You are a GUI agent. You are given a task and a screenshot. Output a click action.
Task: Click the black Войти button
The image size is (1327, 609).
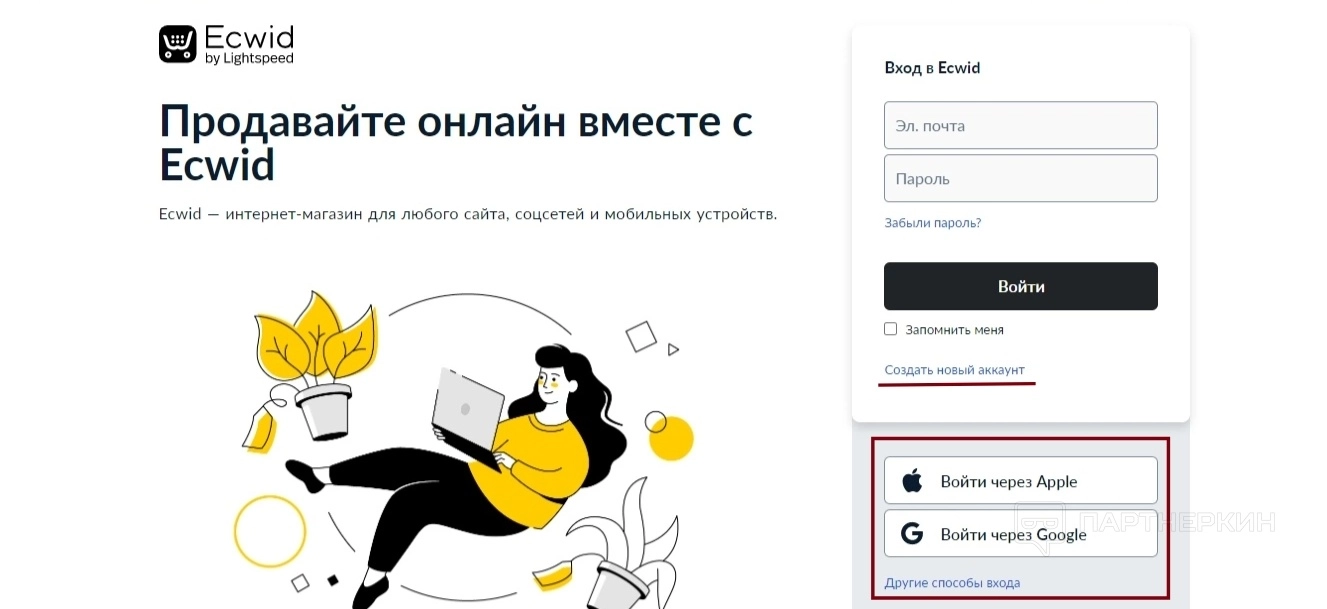point(1021,286)
